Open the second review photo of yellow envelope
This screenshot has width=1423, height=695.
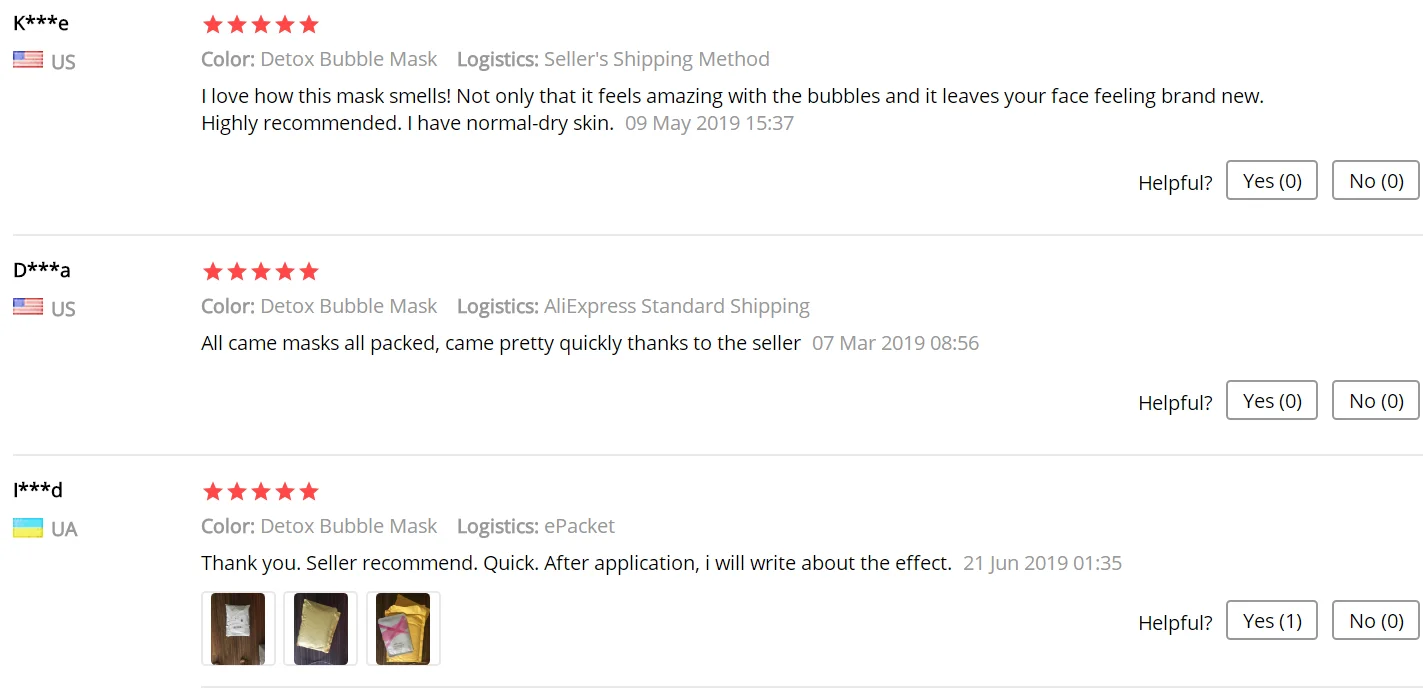pos(321,629)
